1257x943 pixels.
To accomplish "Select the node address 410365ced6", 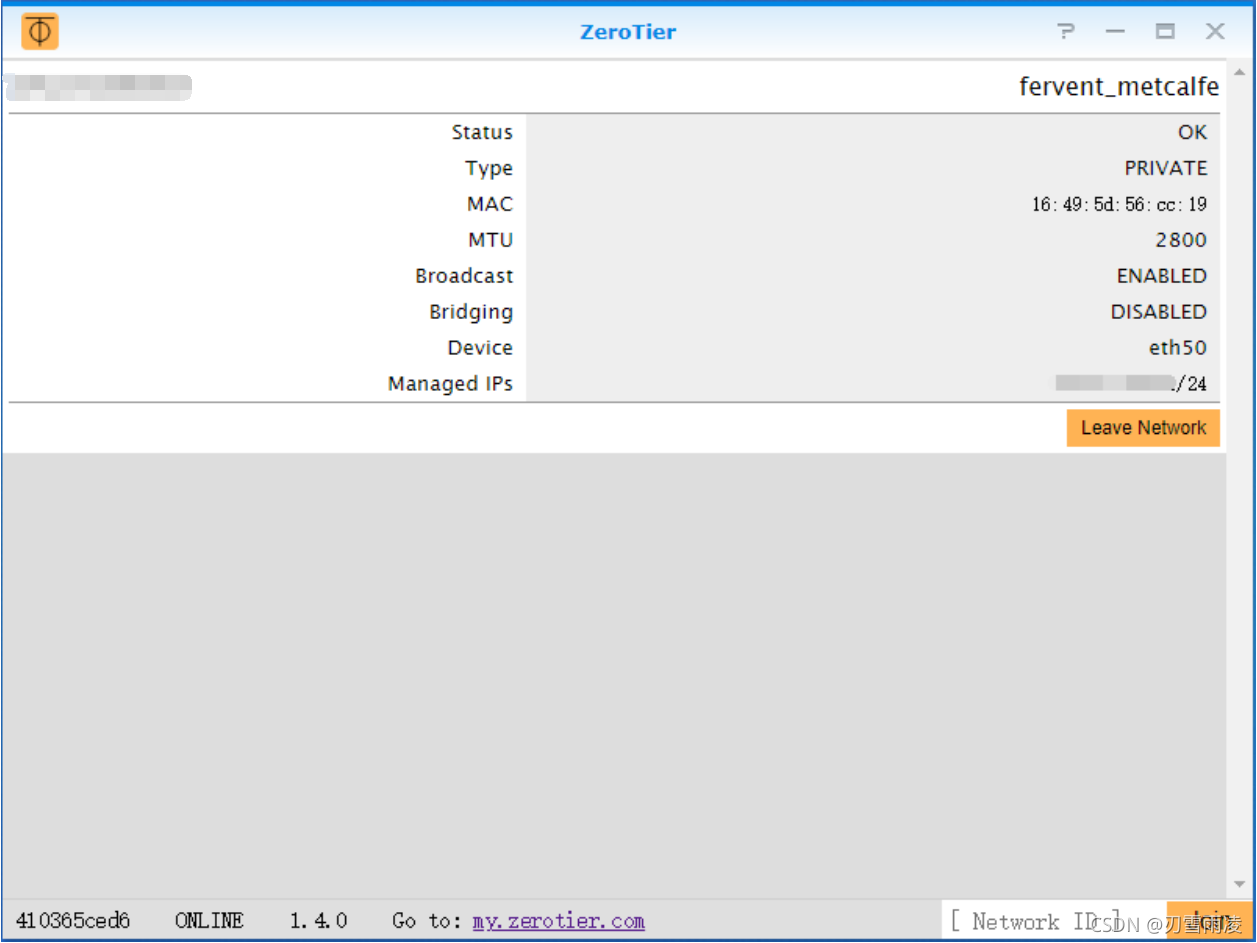I will click(x=73, y=920).
